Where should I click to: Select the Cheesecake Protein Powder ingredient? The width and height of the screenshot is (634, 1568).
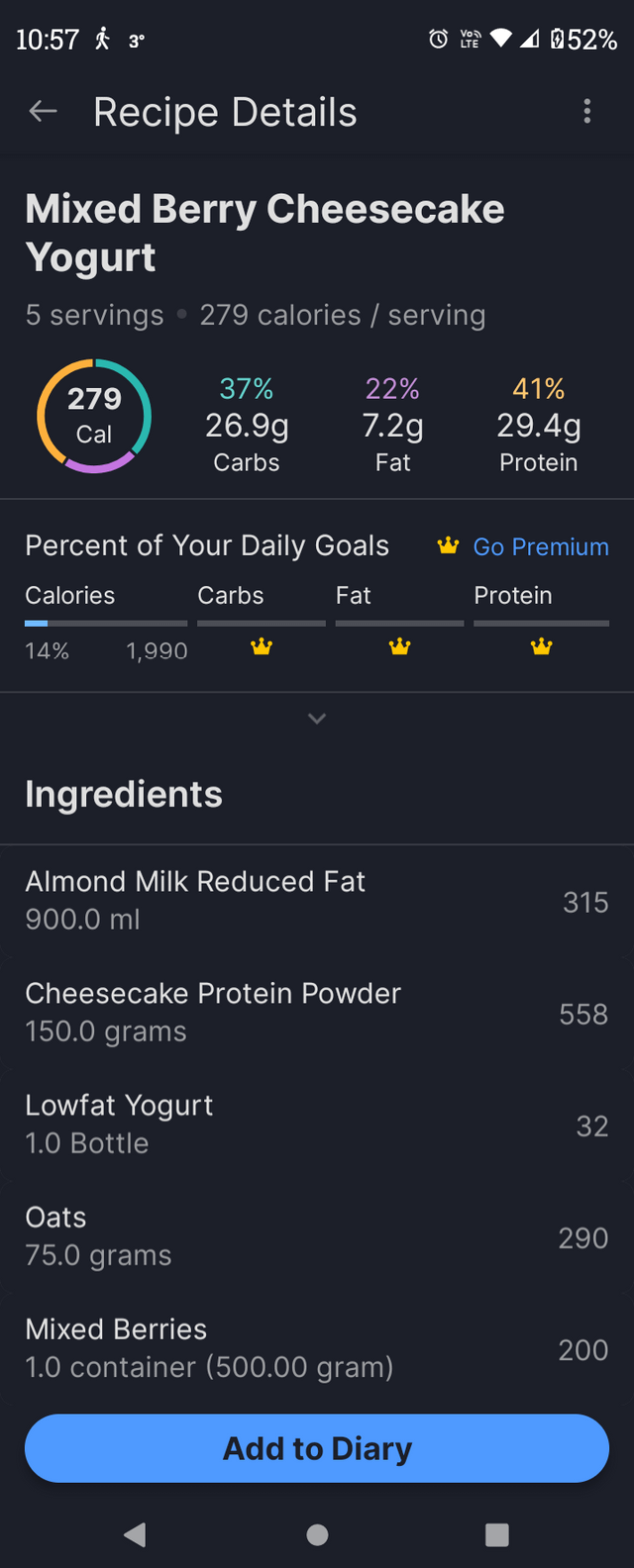pos(317,1013)
